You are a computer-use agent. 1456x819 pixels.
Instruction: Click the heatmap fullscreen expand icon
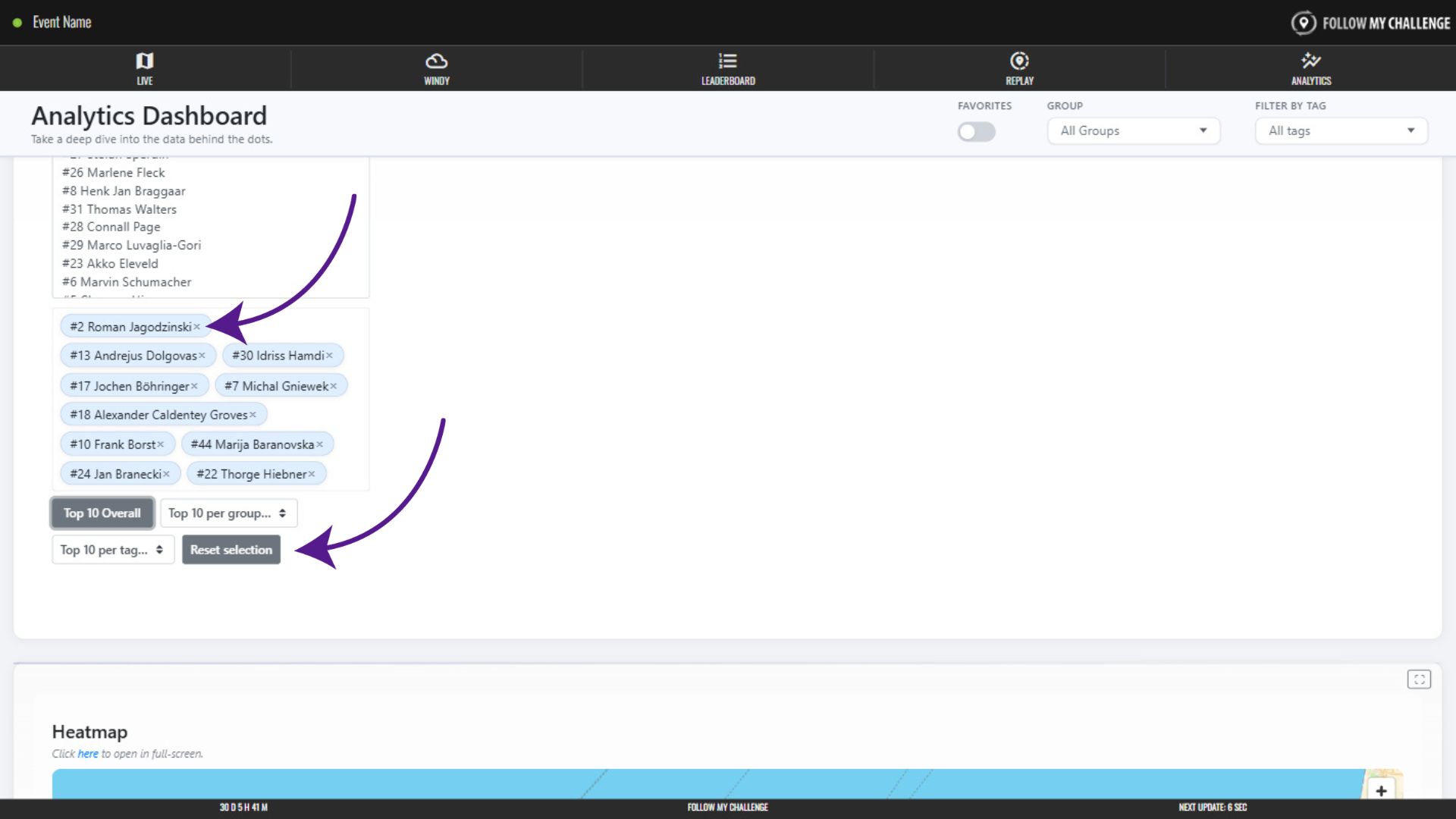coord(1419,679)
